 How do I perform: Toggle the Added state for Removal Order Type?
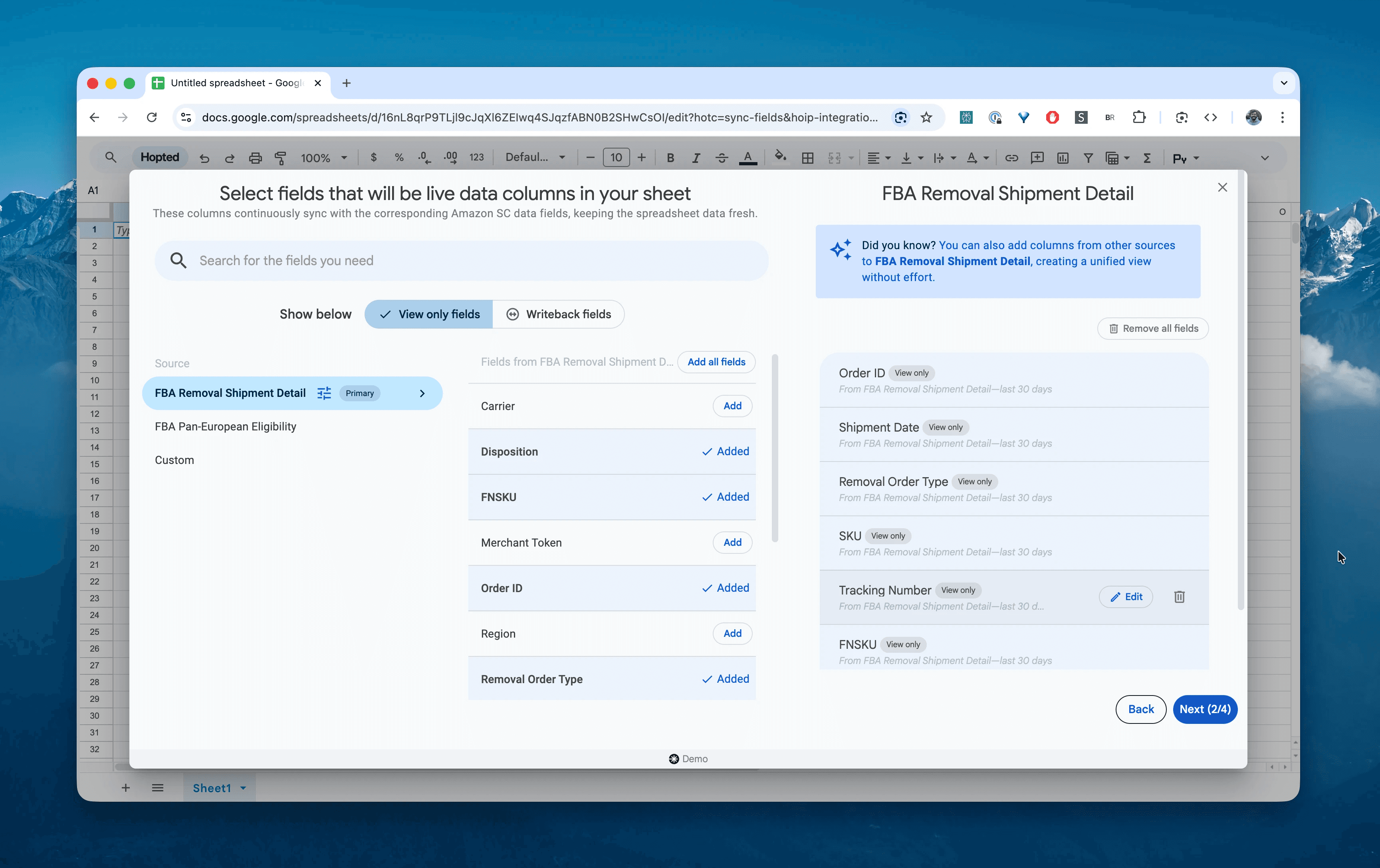pyautogui.click(x=726, y=679)
